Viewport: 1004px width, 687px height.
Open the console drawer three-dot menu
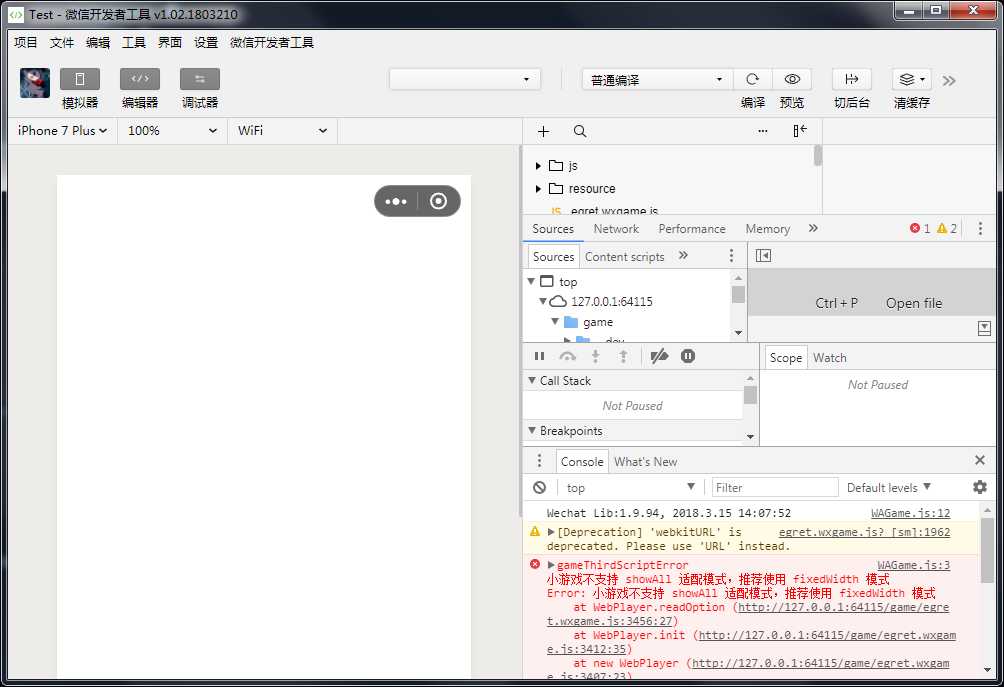[539, 461]
